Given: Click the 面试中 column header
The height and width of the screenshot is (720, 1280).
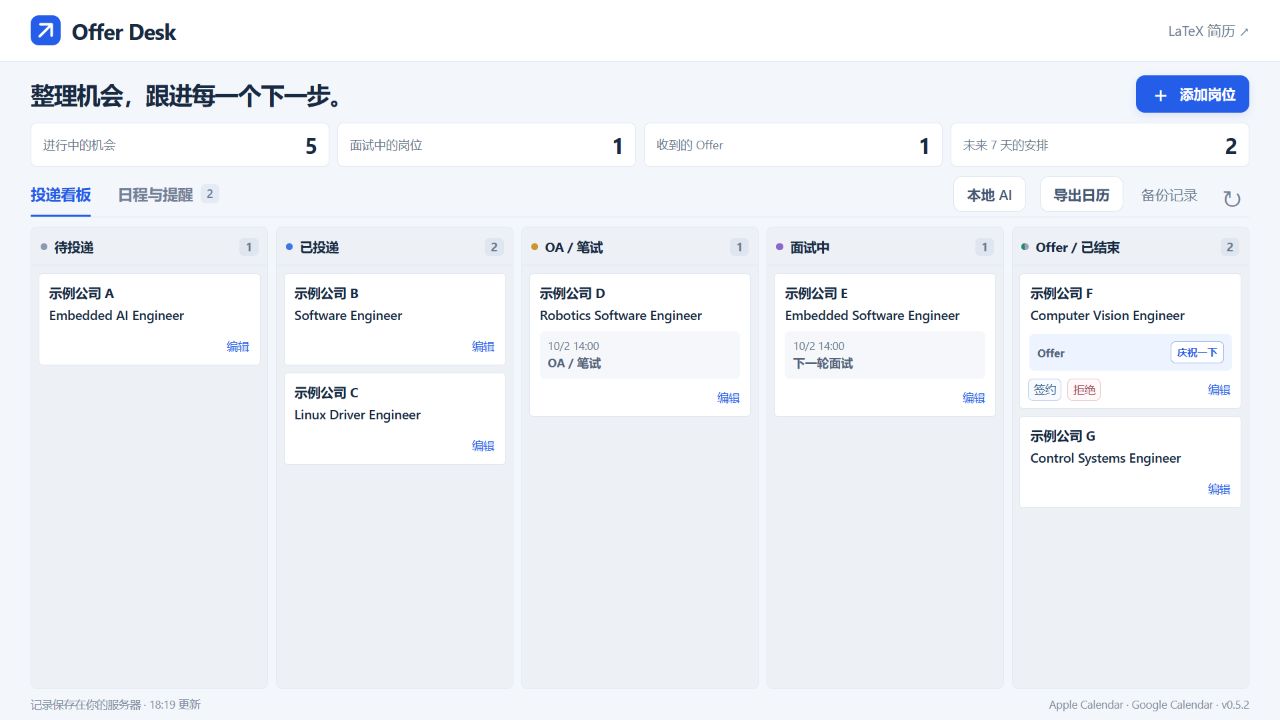Looking at the screenshot, I should click(885, 247).
